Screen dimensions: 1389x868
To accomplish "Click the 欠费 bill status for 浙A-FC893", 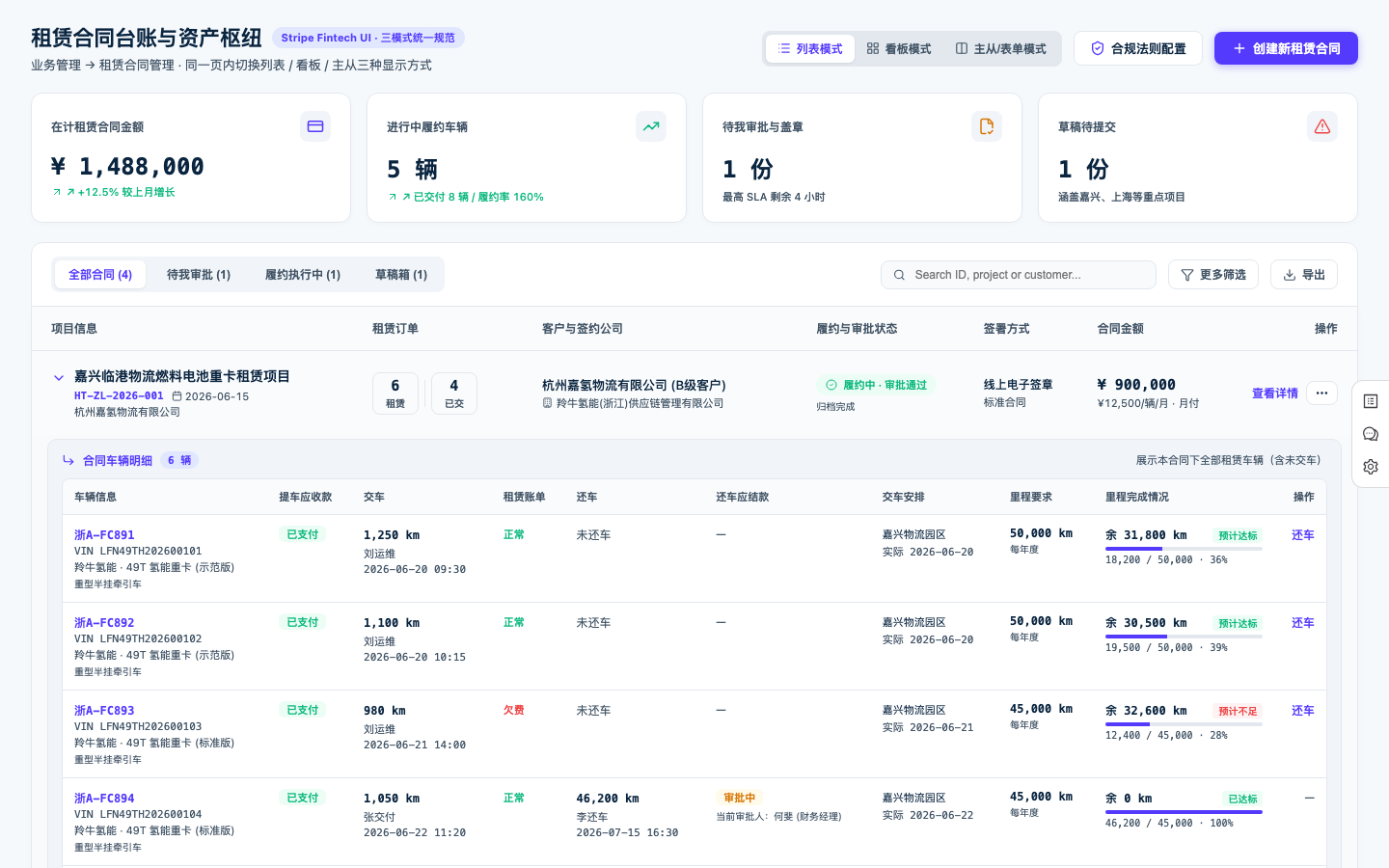I will click(x=514, y=711).
